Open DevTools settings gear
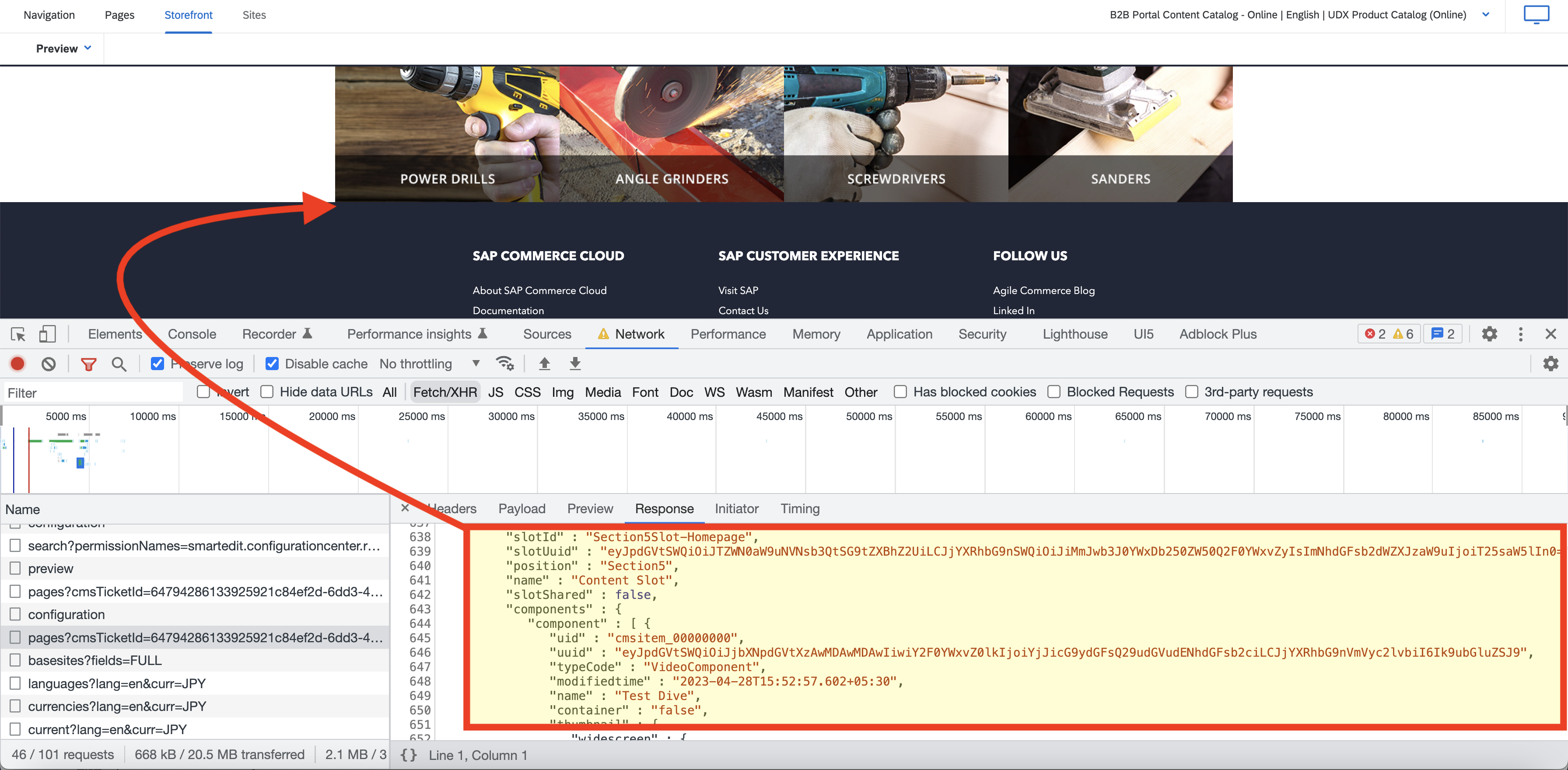This screenshot has width=1568, height=770. (x=1490, y=333)
